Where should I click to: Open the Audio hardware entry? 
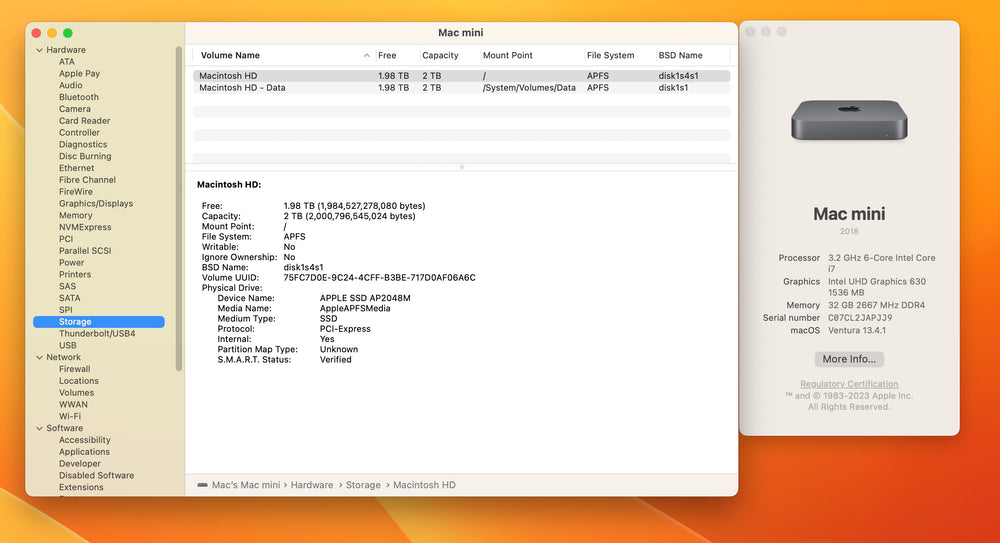click(x=71, y=86)
